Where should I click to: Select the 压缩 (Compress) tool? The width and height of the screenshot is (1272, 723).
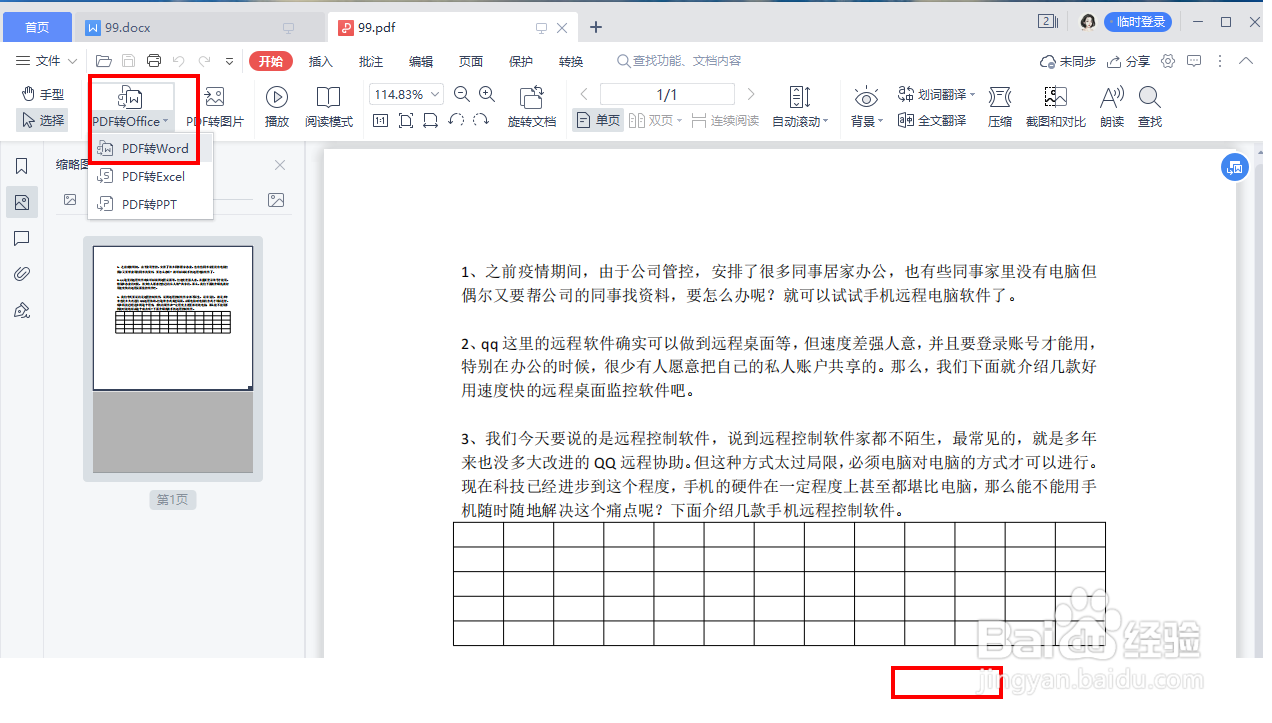(x=999, y=103)
